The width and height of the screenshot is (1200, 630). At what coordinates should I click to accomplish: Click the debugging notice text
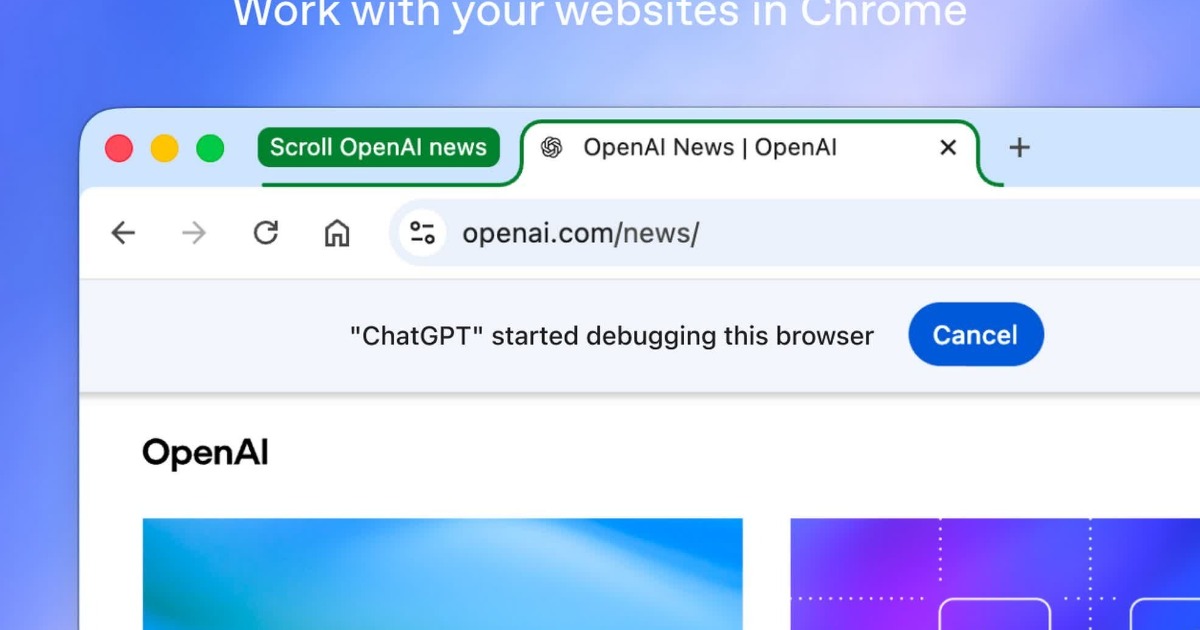612,336
